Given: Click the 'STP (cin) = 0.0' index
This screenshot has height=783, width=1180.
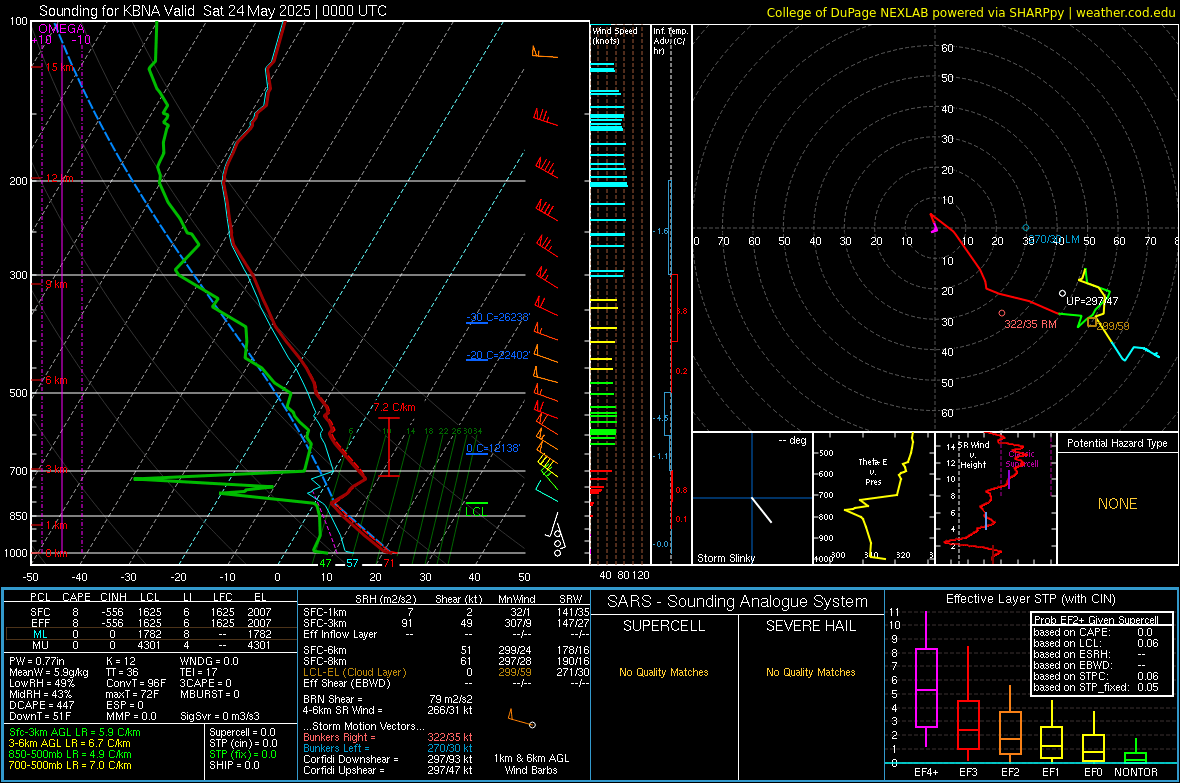Looking at the screenshot, I should 243,743.
